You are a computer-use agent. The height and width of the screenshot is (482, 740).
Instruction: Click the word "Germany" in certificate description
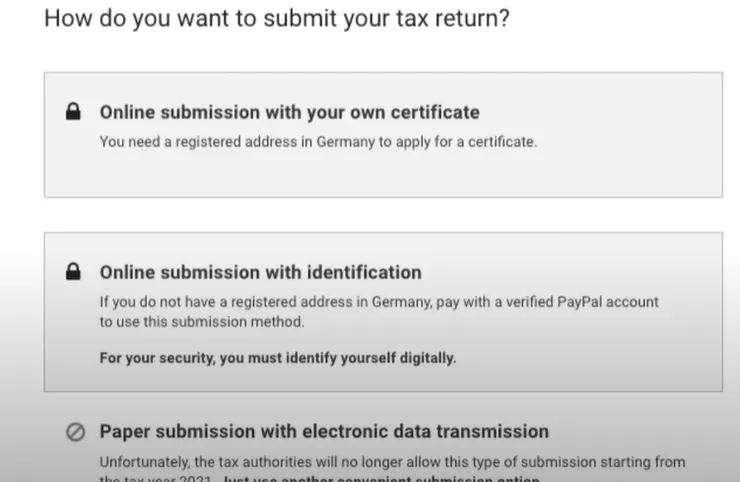(345, 142)
